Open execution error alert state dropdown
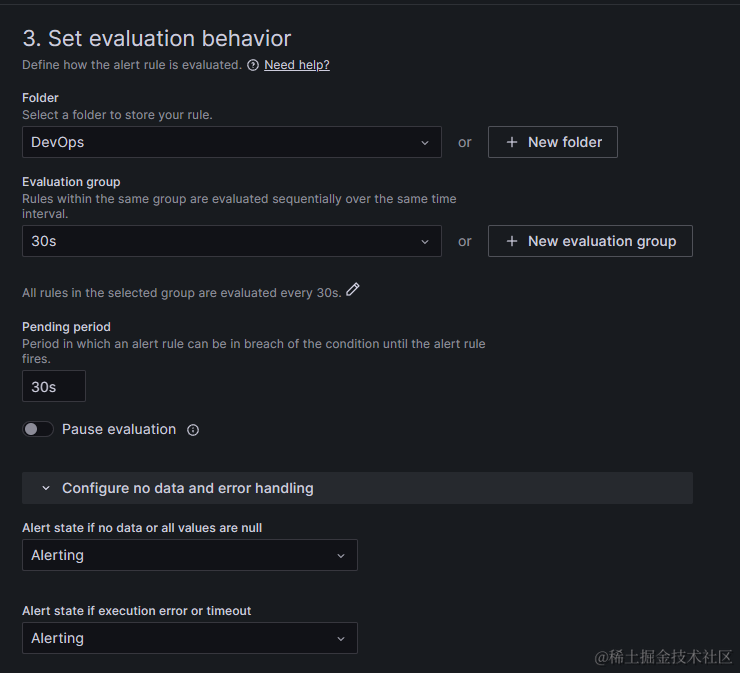 coord(190,638)
